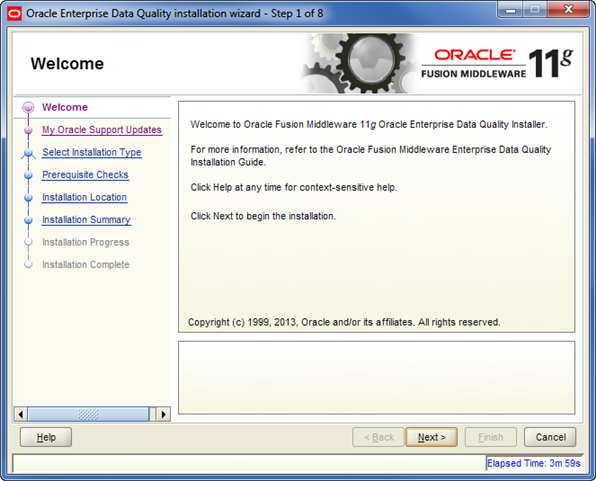
Task: Proceed with the Next button
Action: (x=431, y=437)
